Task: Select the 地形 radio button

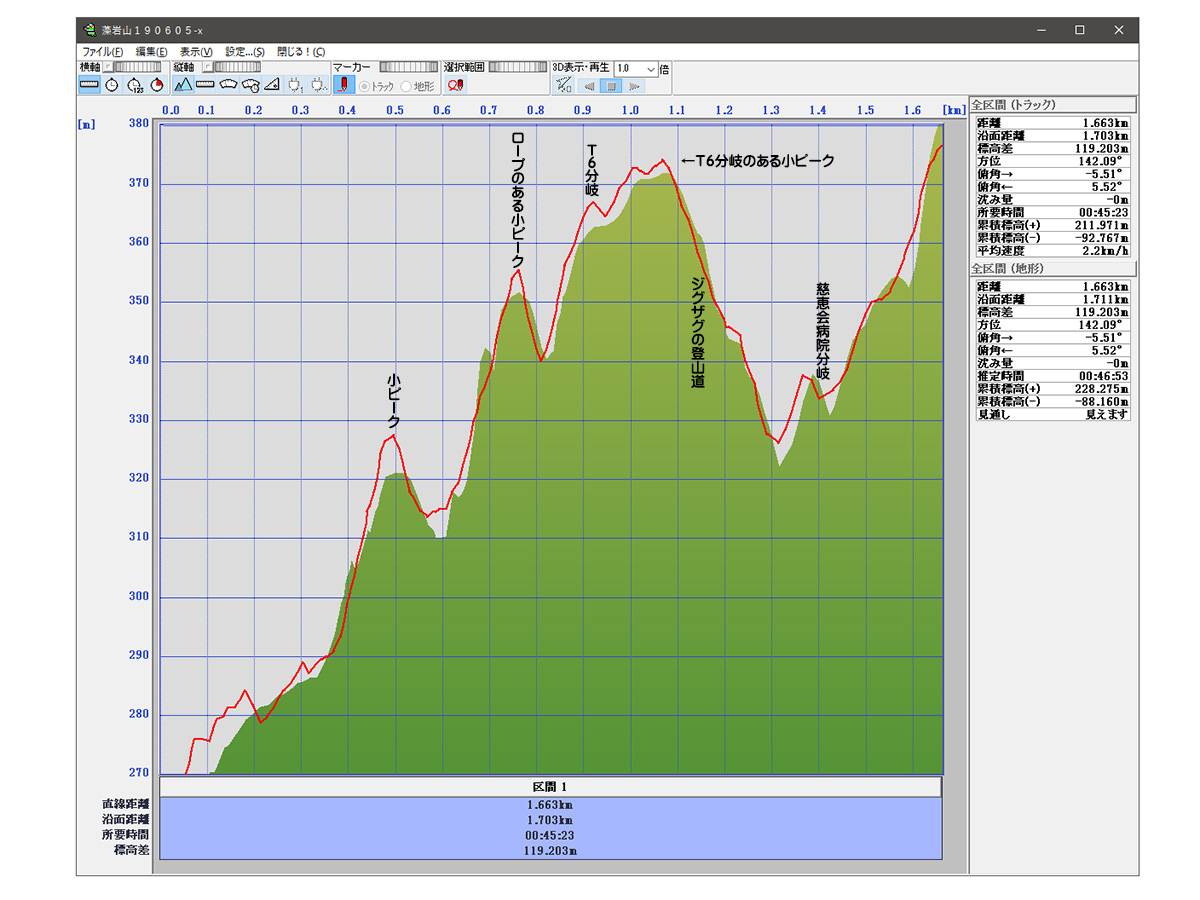Action: [x=406, y=86]
